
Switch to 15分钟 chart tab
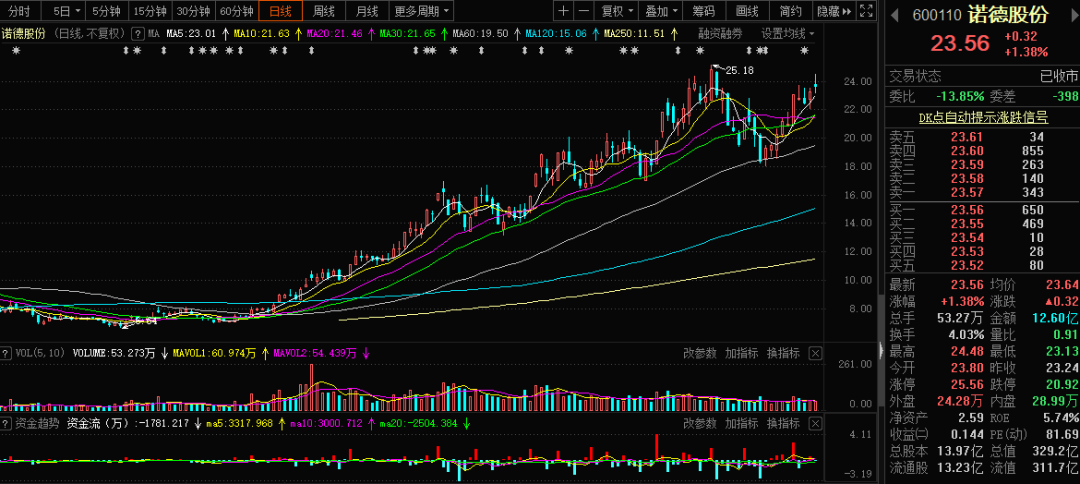tap(149, 11)
